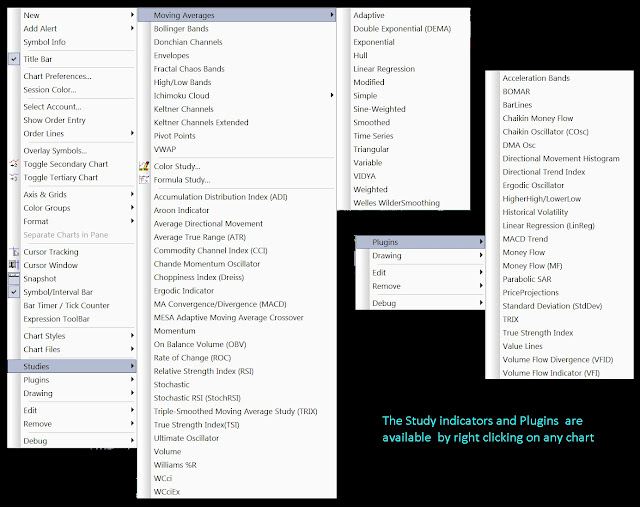Click the Snapshot icon

pyautogui.click(x=14, y=278)
